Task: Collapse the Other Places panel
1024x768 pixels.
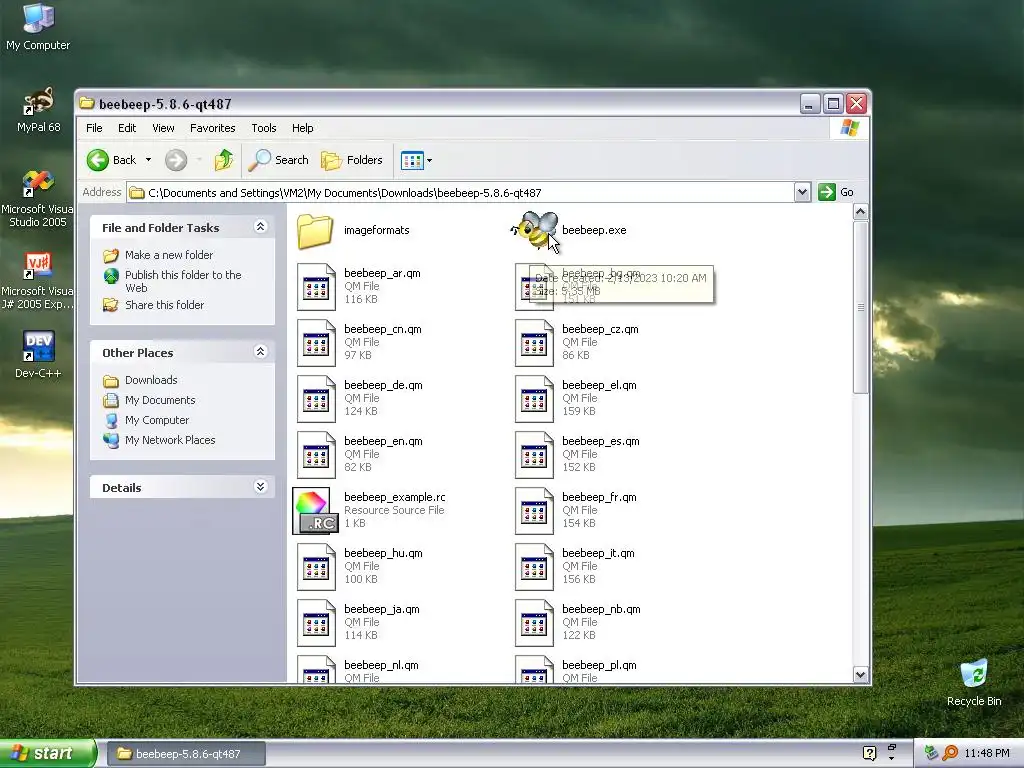Action: tap(260, 352)
